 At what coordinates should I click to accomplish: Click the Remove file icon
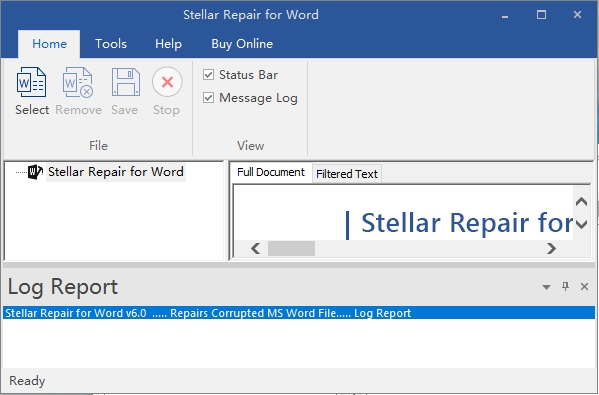click(78, 82)
